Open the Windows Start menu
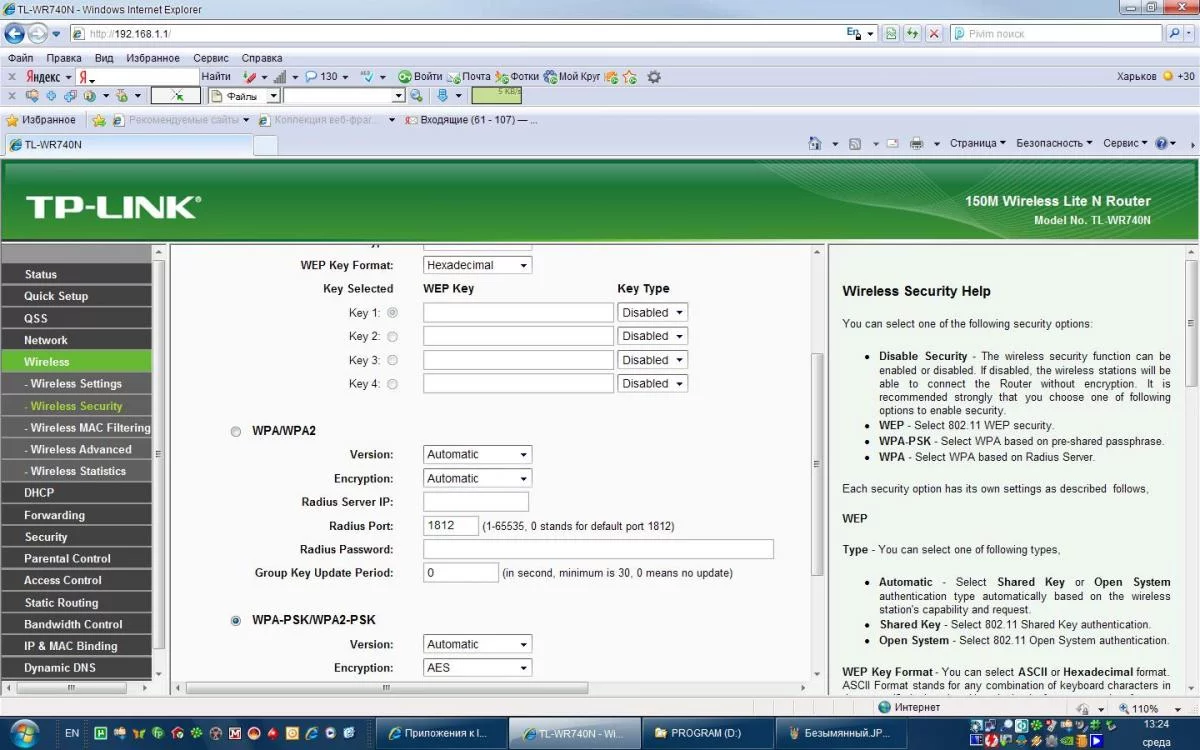Screen dimensions: 1200x750 (22, 731)
